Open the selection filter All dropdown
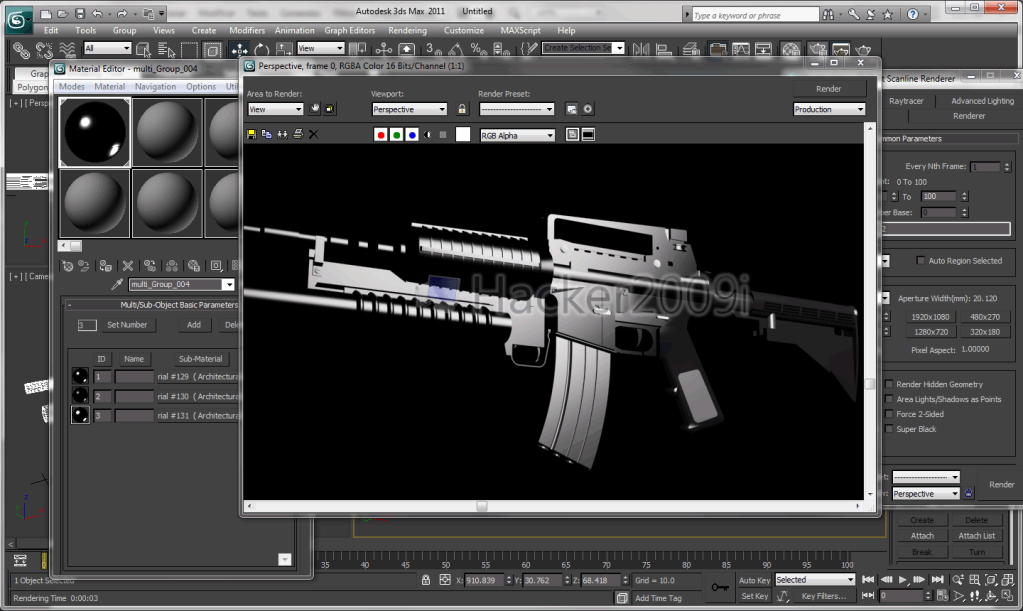 pos(108,48)
